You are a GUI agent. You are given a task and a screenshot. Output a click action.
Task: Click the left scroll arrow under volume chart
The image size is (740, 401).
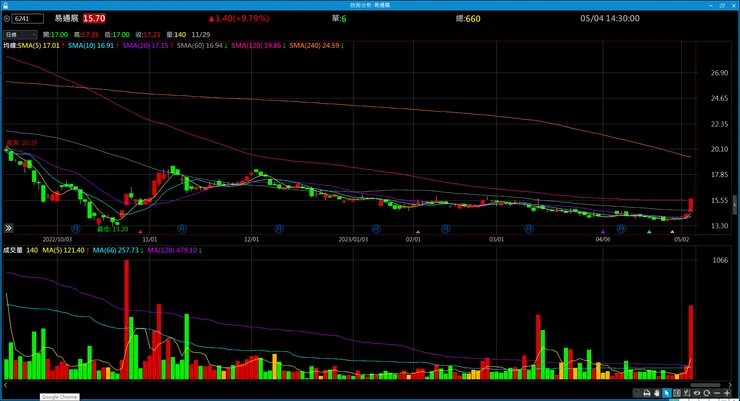tap(6, 385)
